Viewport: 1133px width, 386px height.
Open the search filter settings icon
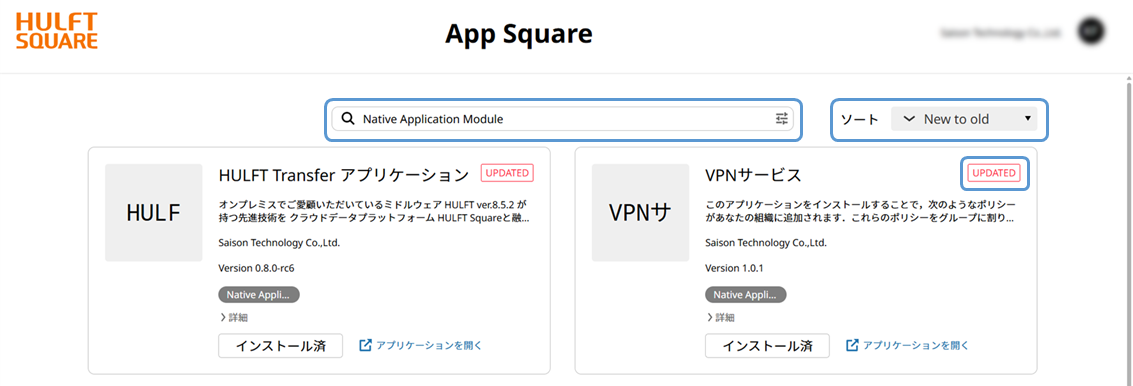coord(782,119)
